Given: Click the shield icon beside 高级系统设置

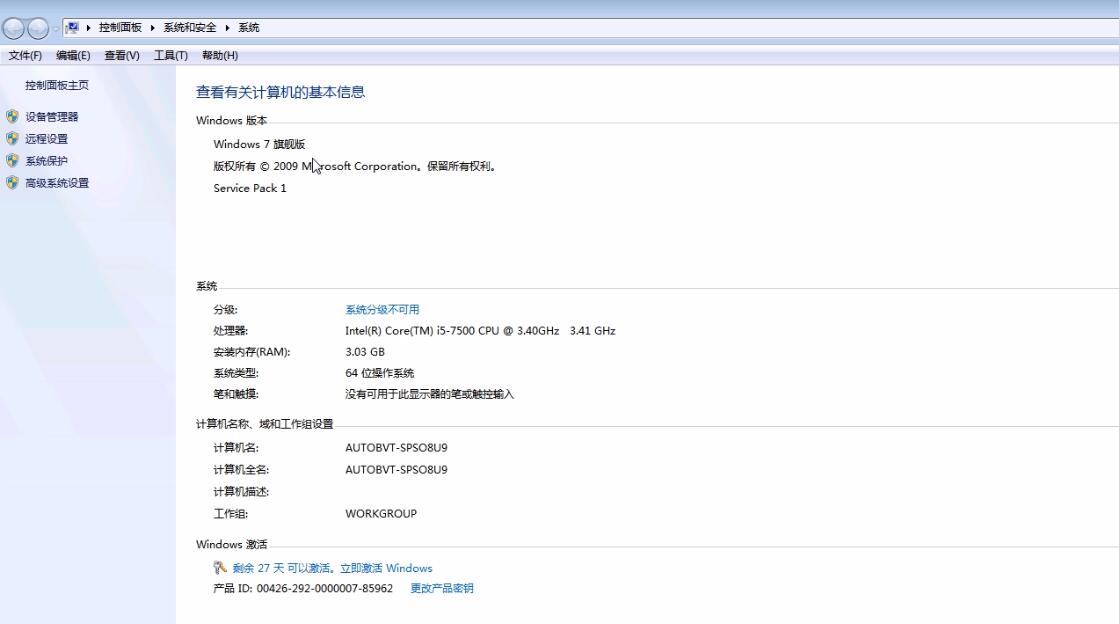Looking at the screenshot, I should 12,183.
